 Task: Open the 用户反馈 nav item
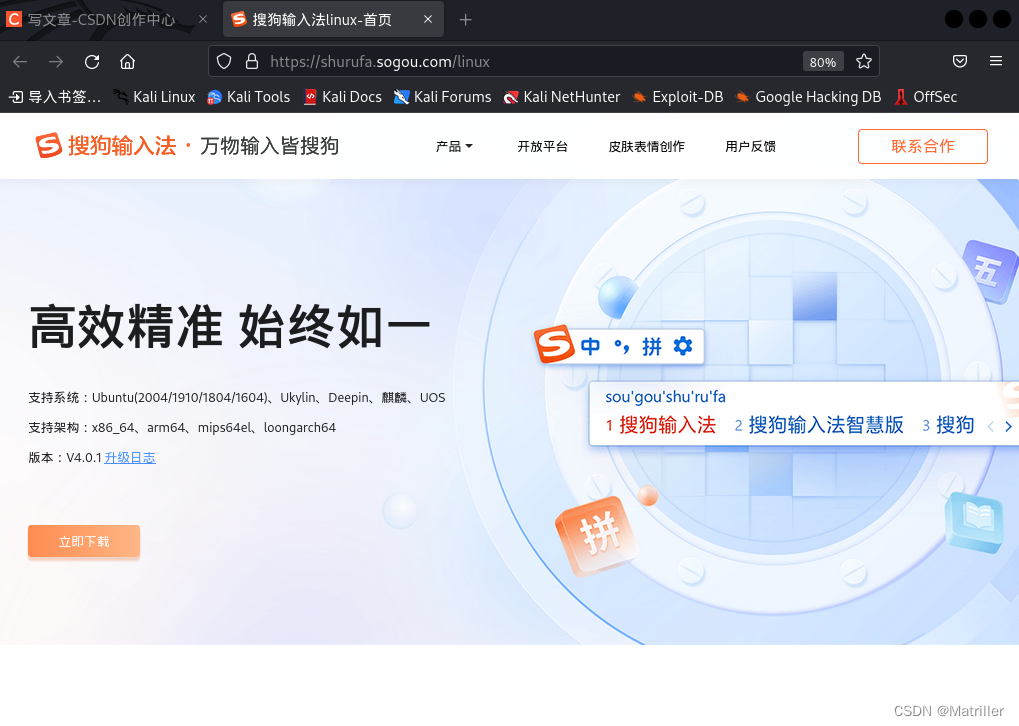click(x=751, y=146)
